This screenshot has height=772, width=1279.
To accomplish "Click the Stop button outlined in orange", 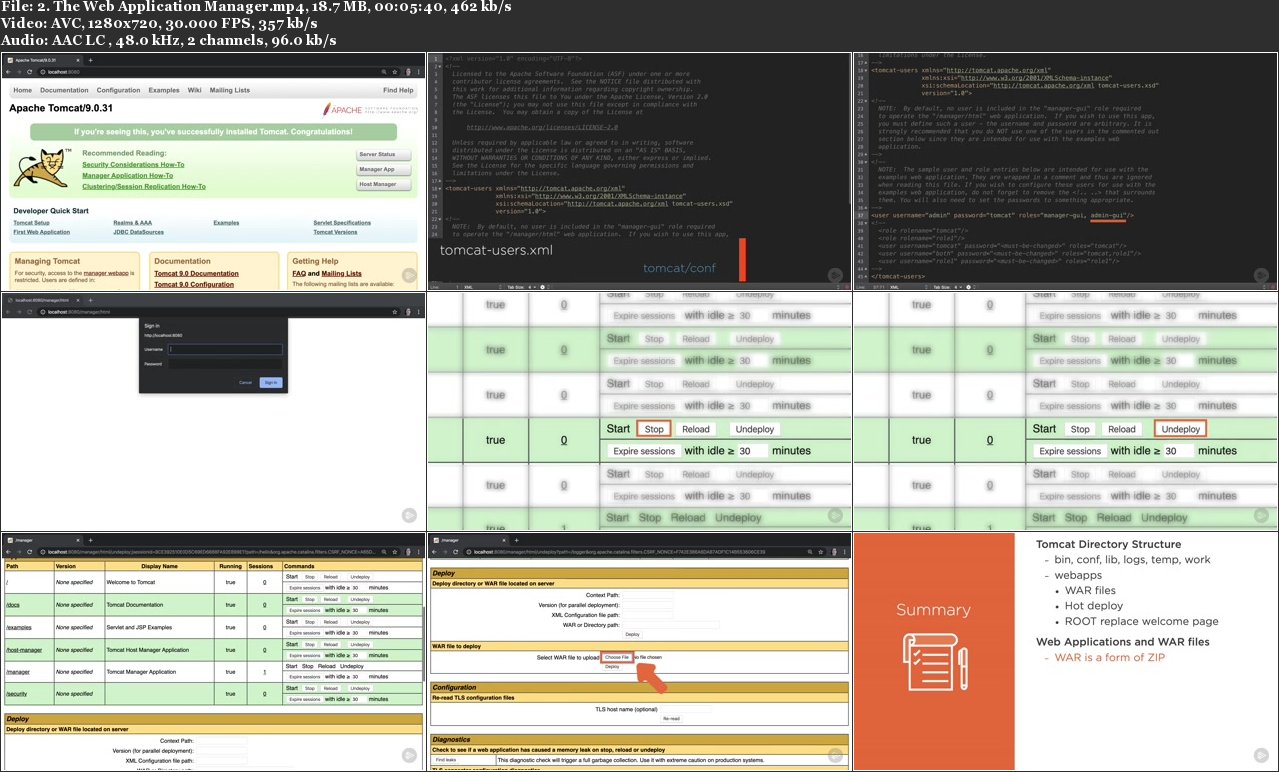I will pyautogui.click(x=654, y=429).
